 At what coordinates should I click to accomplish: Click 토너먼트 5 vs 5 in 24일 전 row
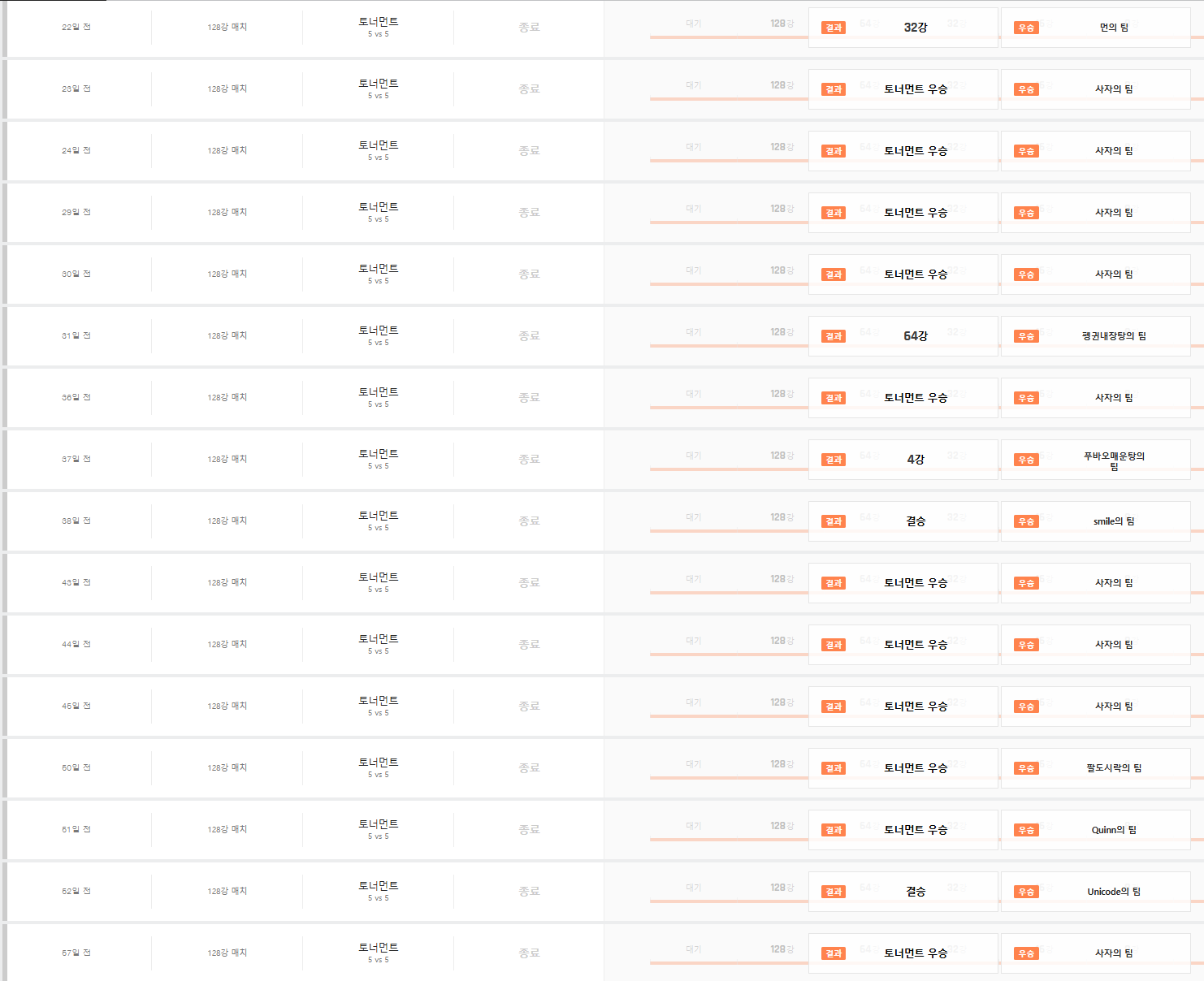[378, 150]
